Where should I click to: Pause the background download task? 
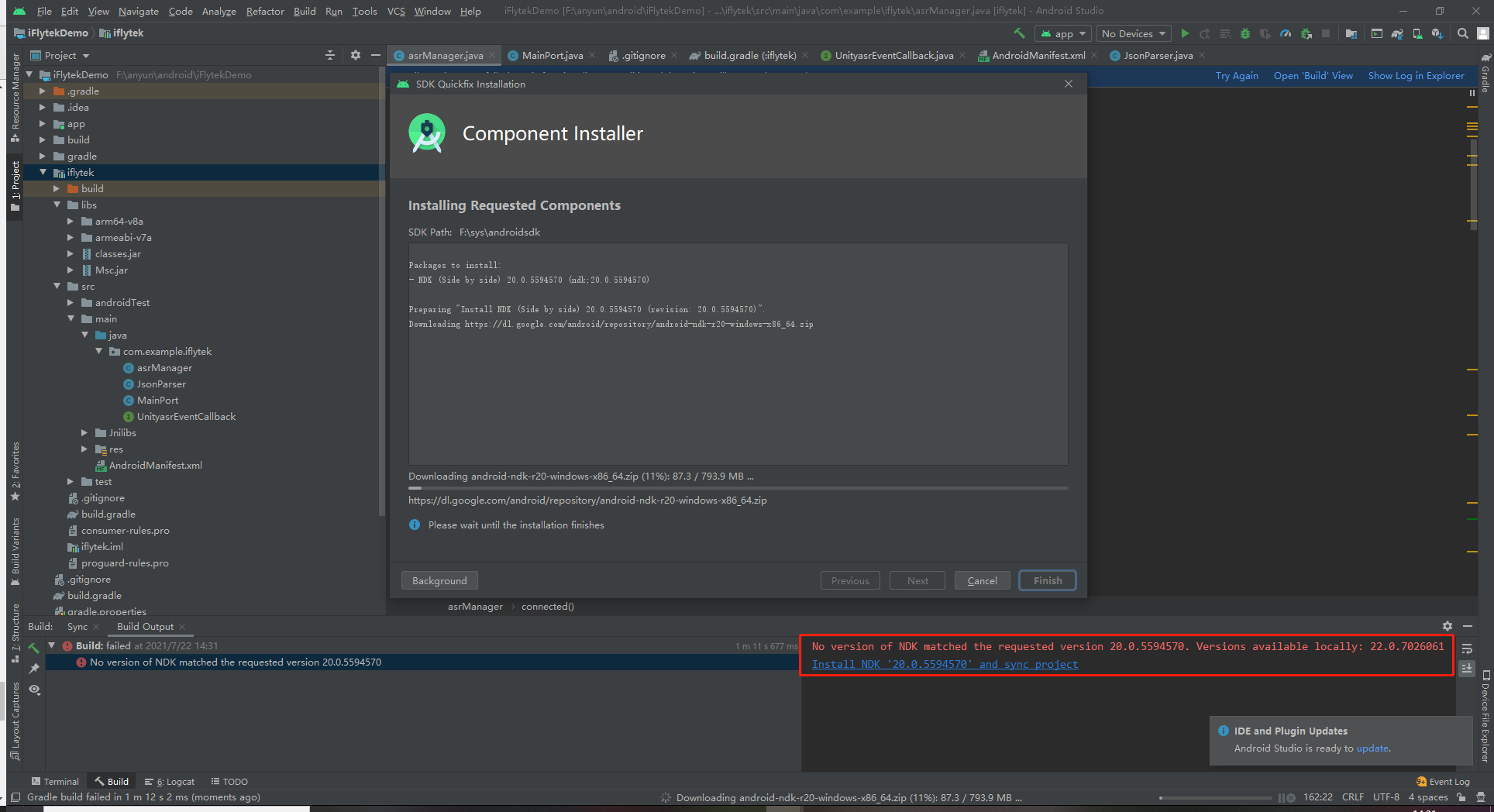[x=1281, y=798]
